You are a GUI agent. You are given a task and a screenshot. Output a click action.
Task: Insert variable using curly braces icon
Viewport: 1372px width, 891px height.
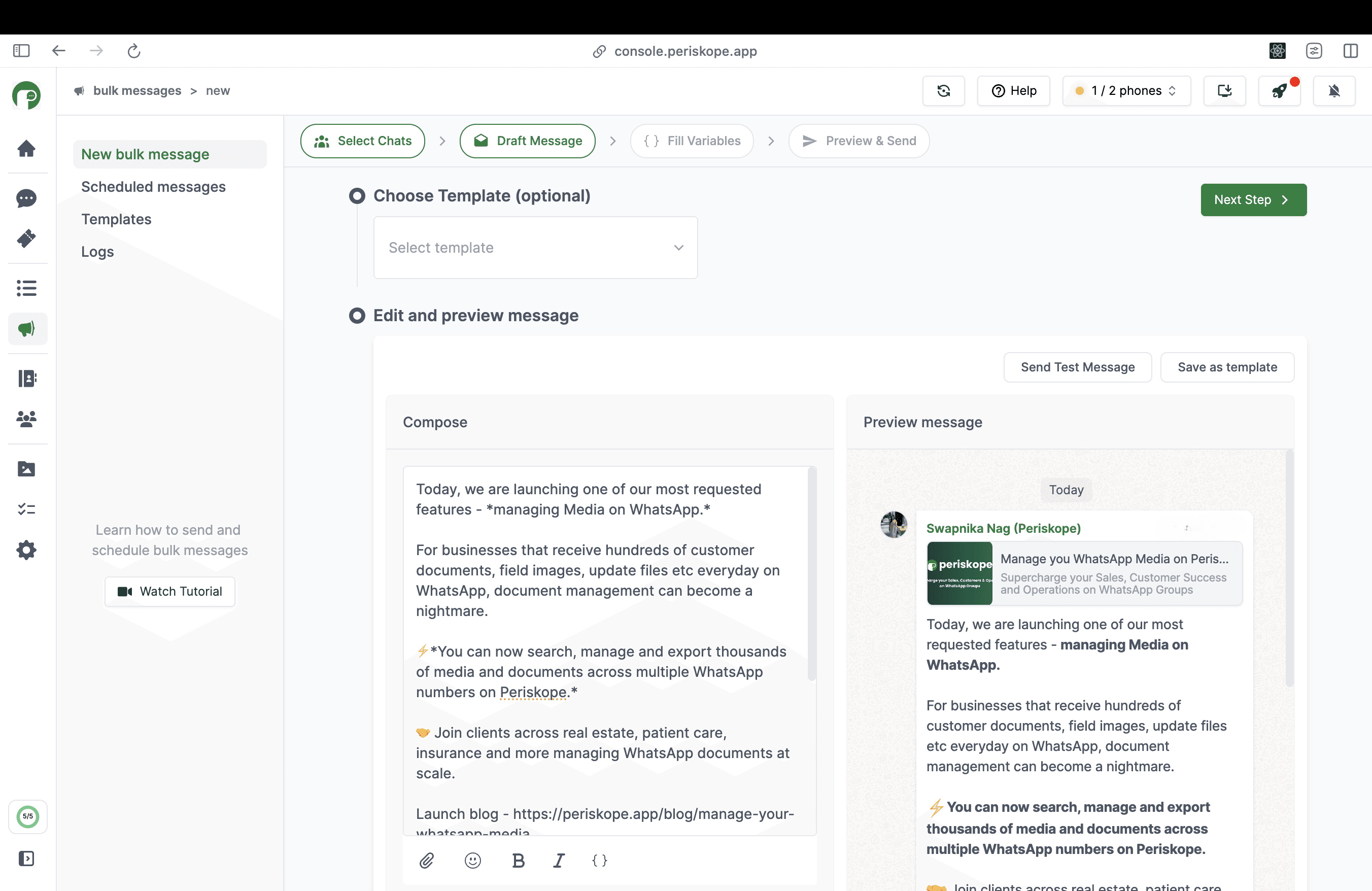[600, 861]
